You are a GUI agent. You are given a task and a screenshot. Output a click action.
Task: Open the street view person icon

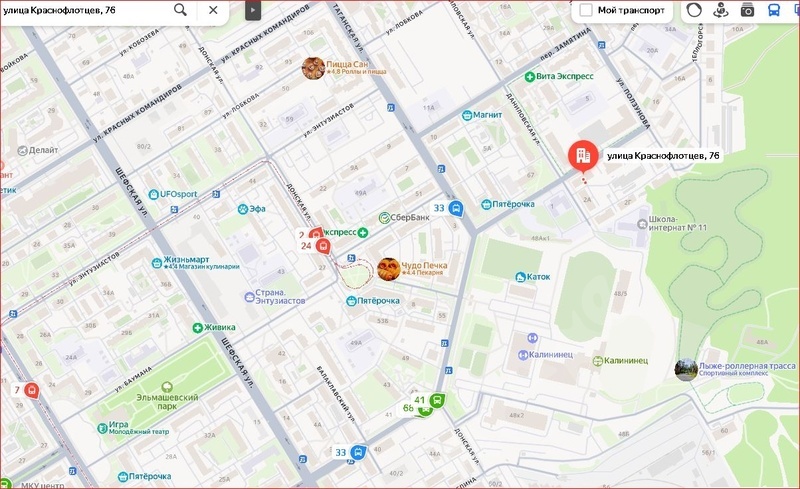[x=720, y=10]
